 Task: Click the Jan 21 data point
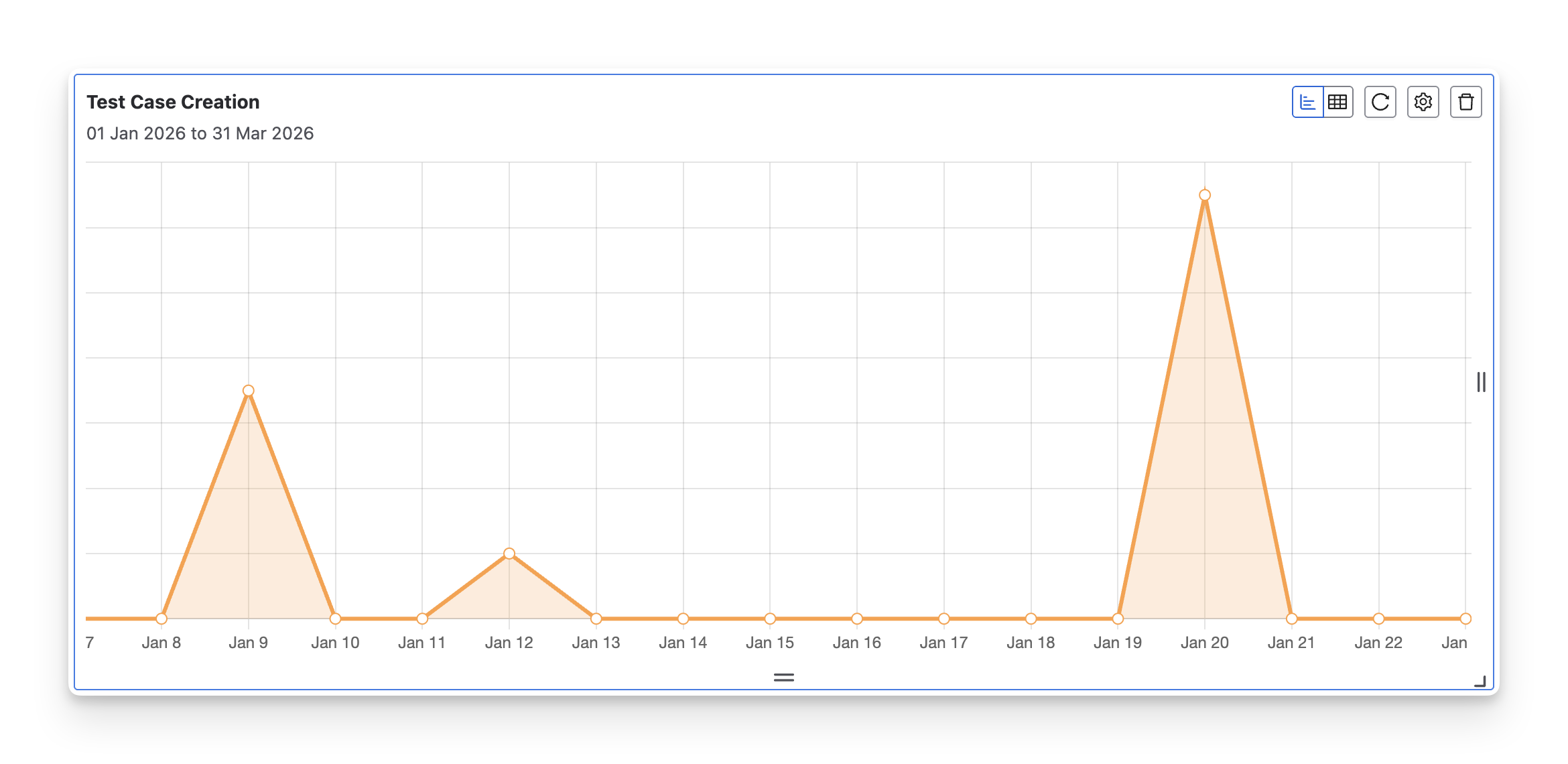tap(1292, 619)
